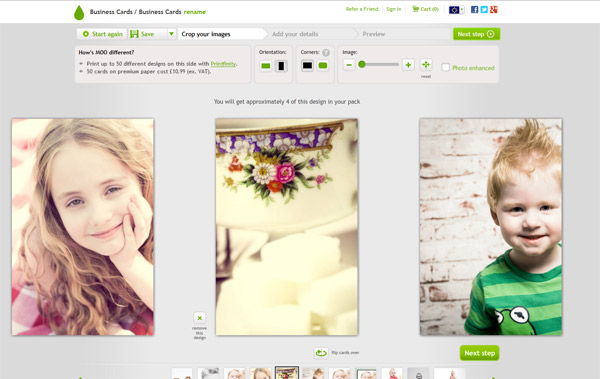Select the teacup thumbnail in filmstrip
600x379 pixels.
pos(287,373)
